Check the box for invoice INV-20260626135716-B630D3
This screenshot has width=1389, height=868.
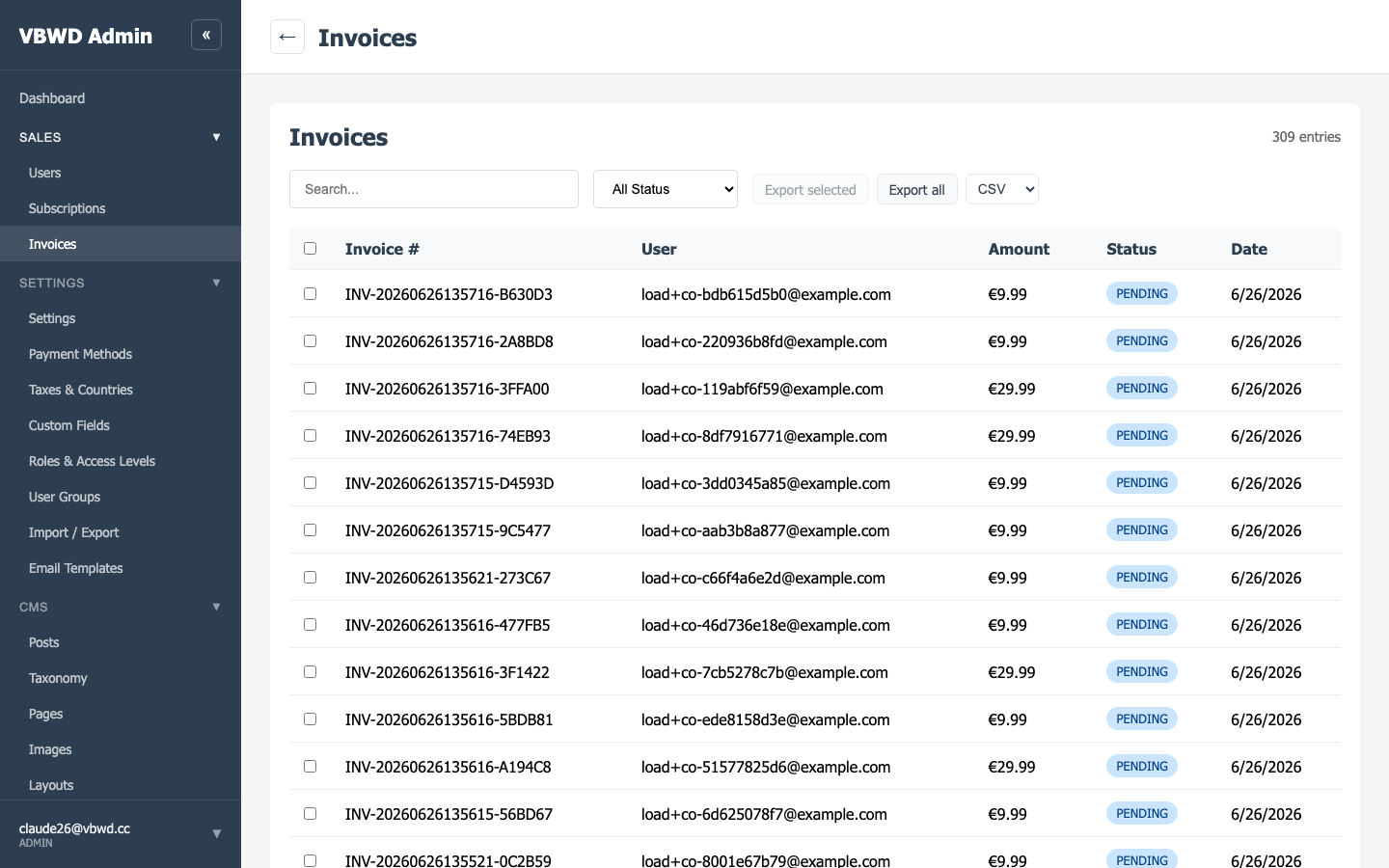point(310,293)
